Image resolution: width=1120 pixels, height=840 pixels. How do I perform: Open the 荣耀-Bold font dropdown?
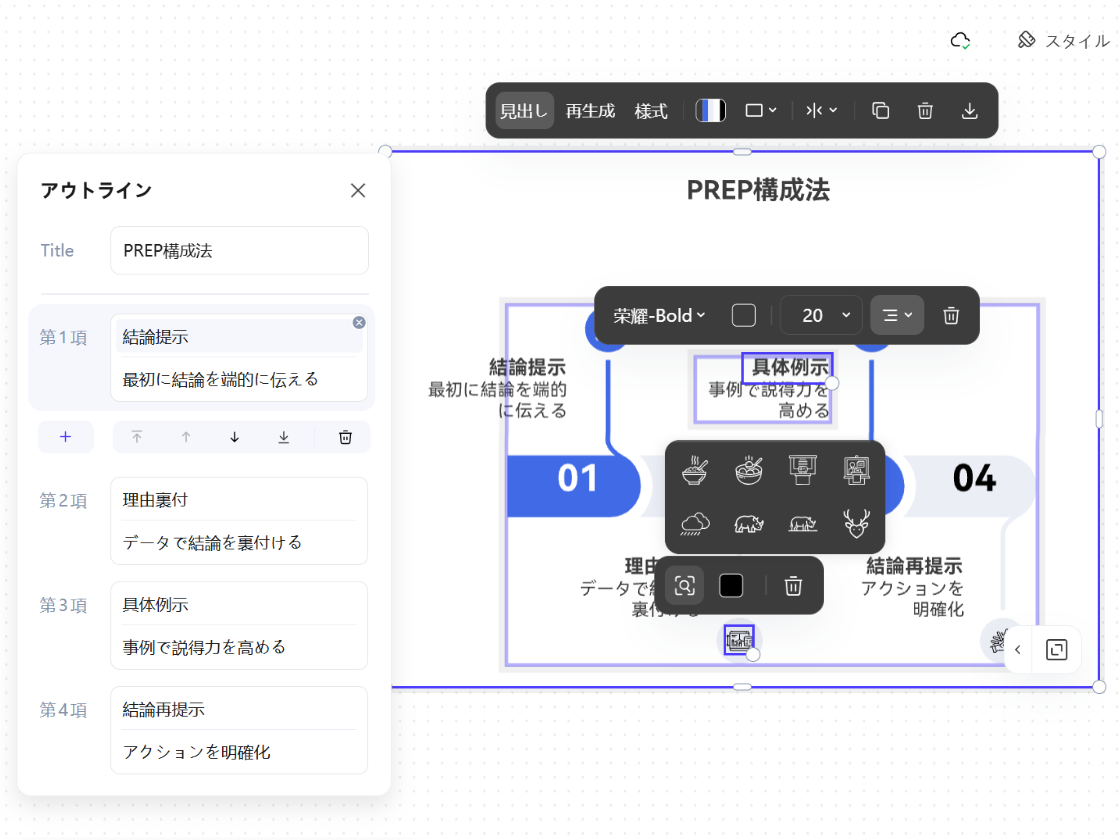pos(660,316)
